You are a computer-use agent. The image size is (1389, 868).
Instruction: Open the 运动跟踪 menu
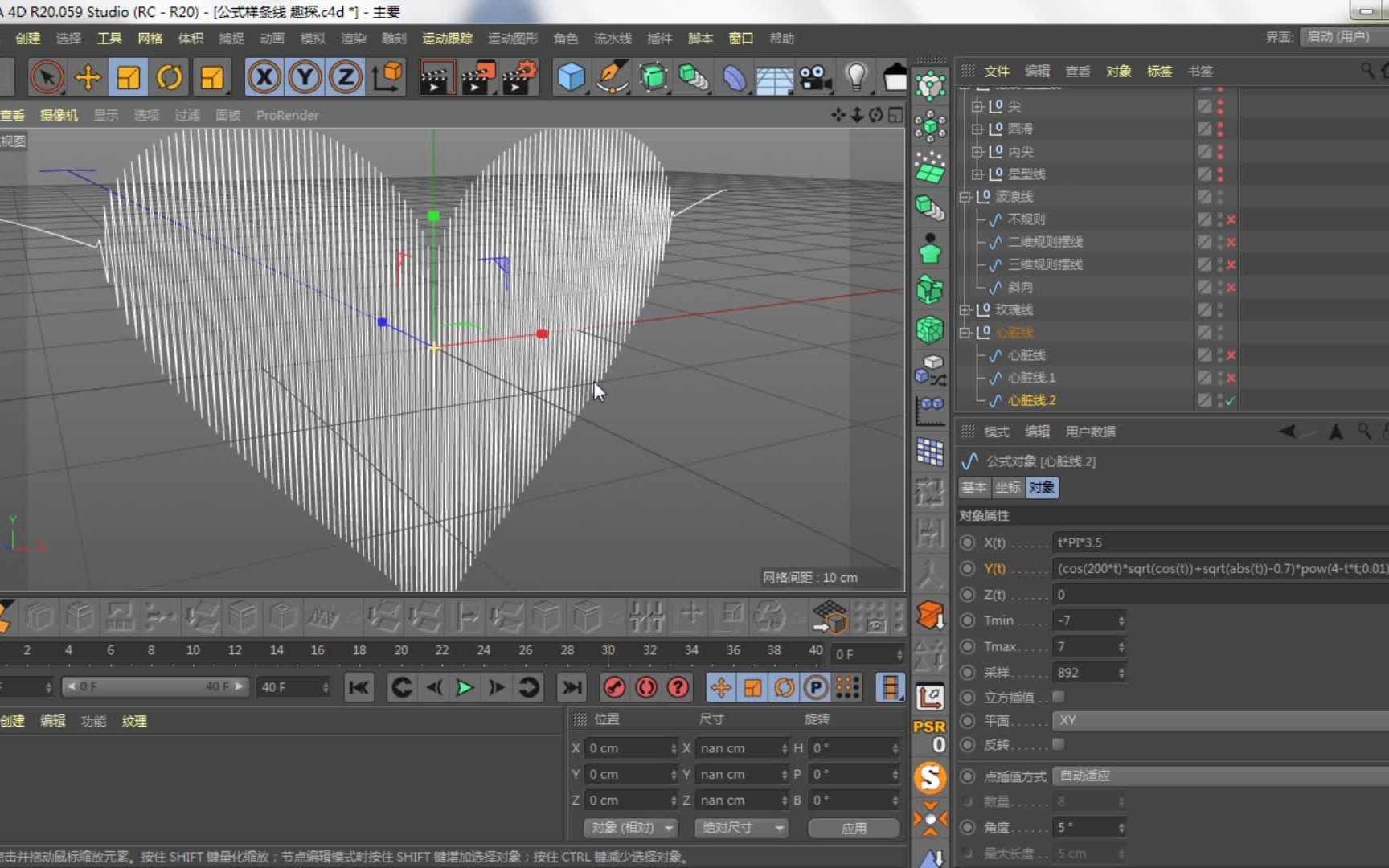(x=447, y=39)
